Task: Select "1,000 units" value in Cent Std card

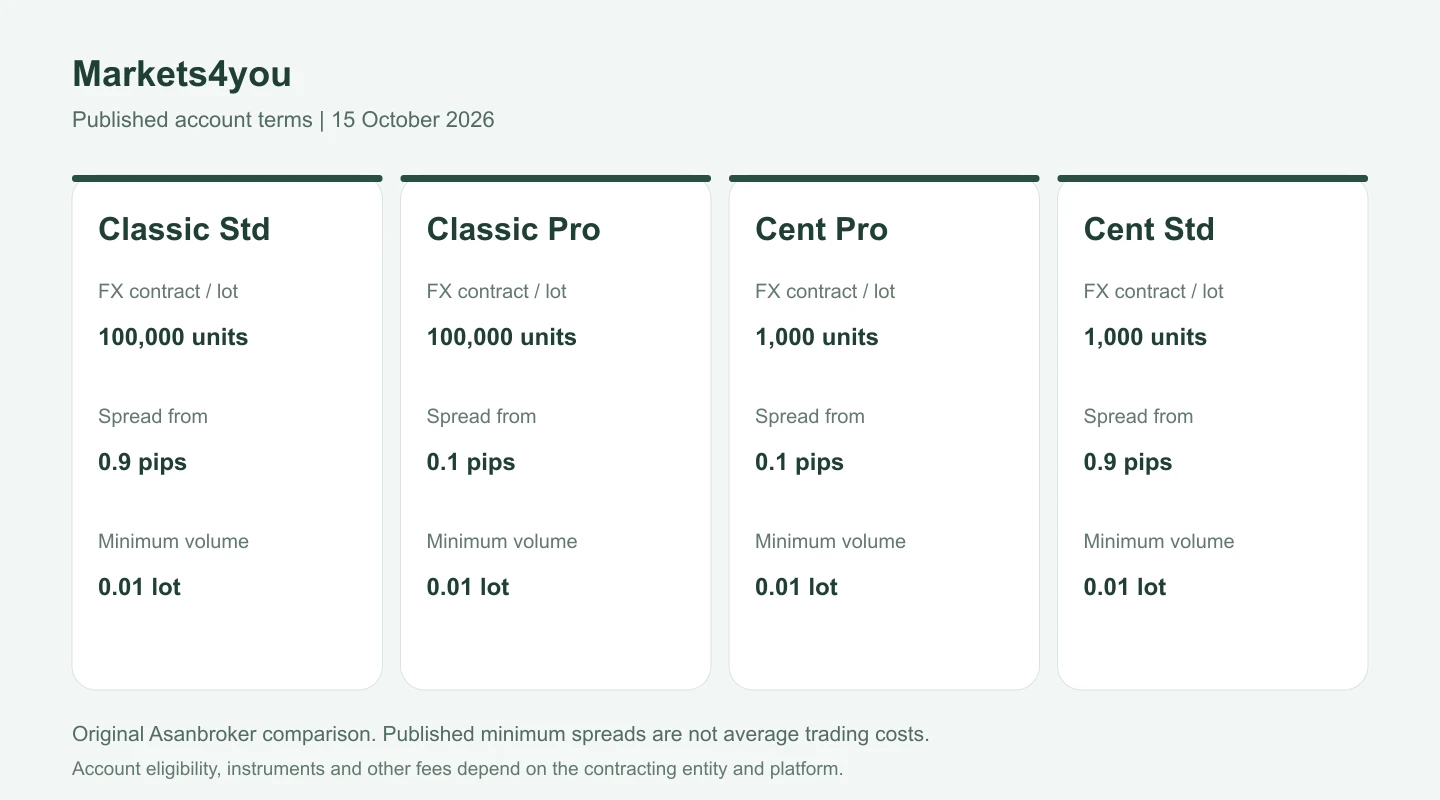Action: tap(1145, 337)
